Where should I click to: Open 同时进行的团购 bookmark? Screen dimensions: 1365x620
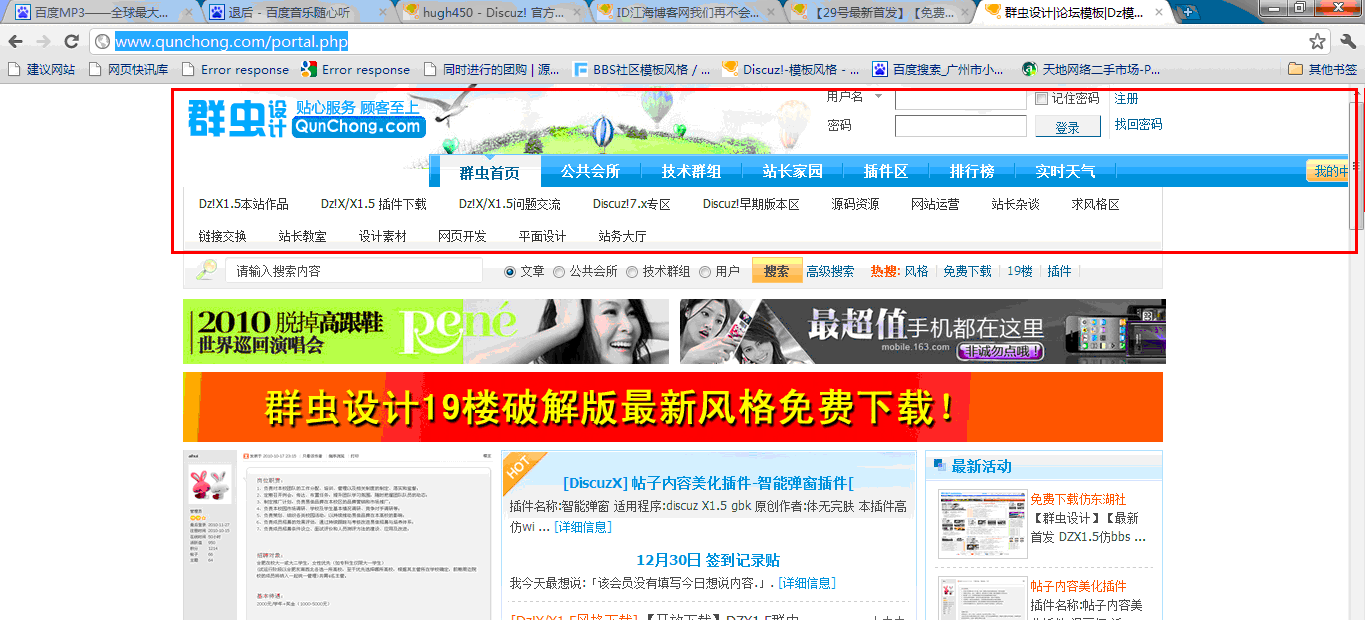pyautogui.click(x=491, y=69)
